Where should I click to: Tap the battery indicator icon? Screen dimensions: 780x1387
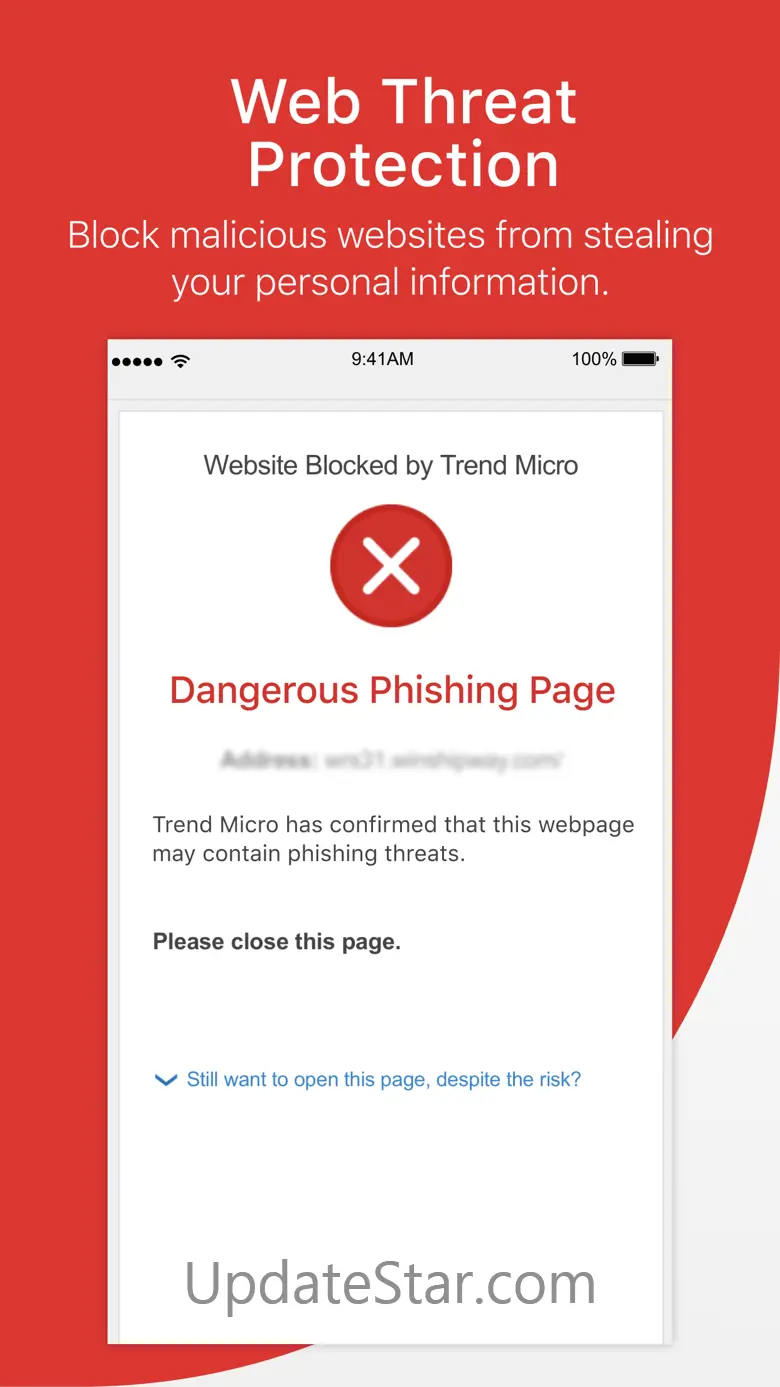point(640,359)
